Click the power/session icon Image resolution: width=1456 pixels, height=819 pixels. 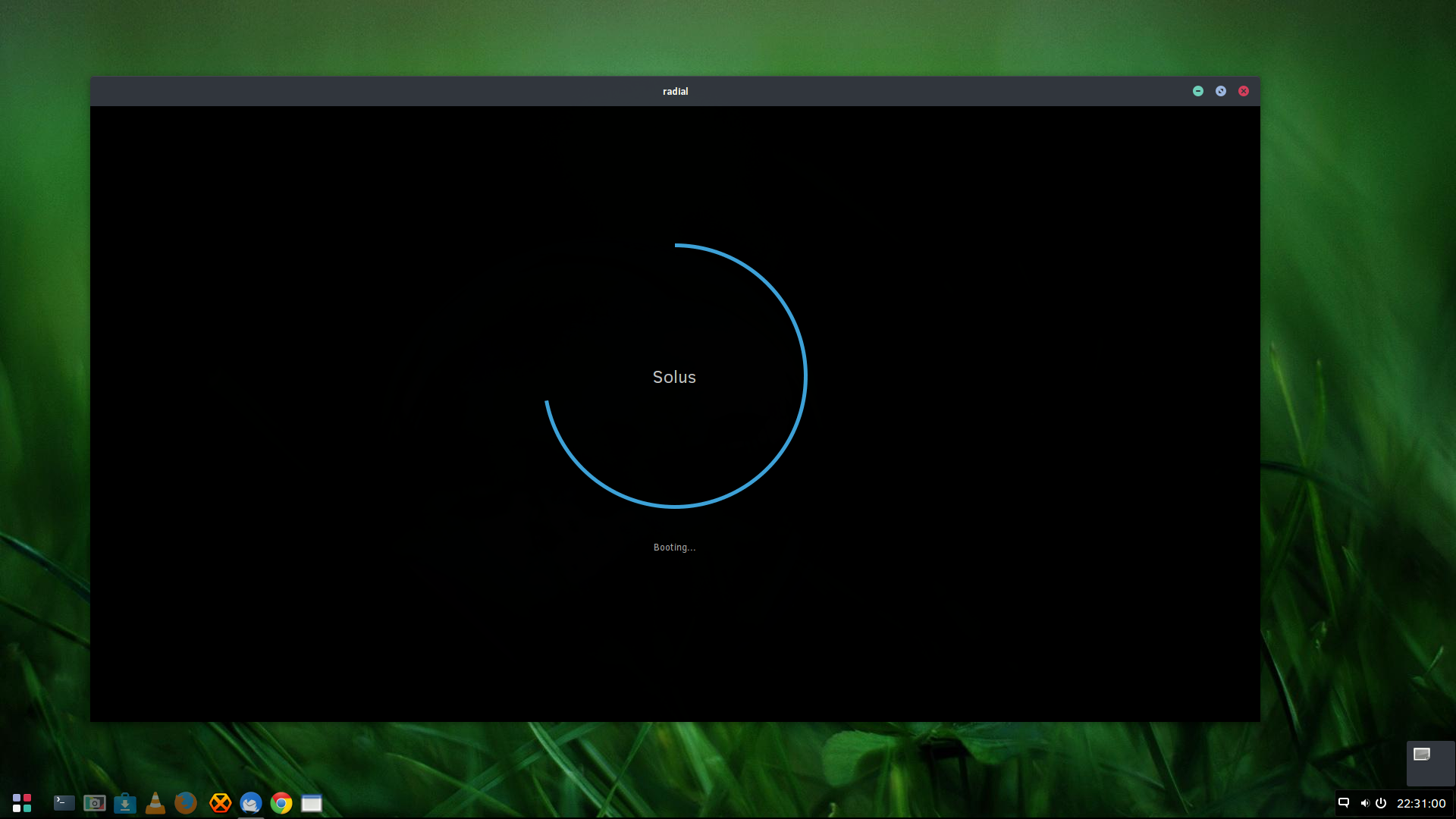pos(1381,803)
